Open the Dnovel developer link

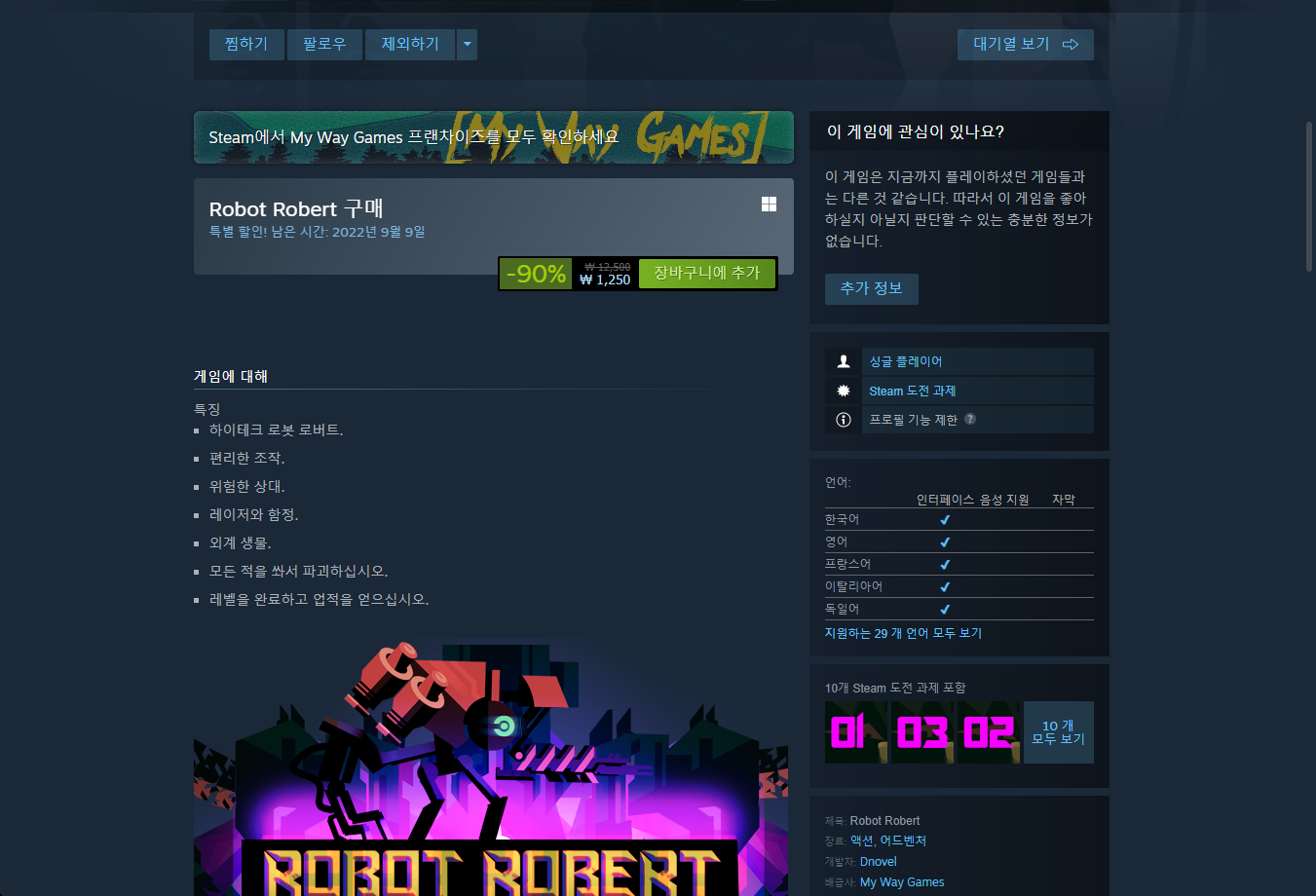[x=879, y=862]
